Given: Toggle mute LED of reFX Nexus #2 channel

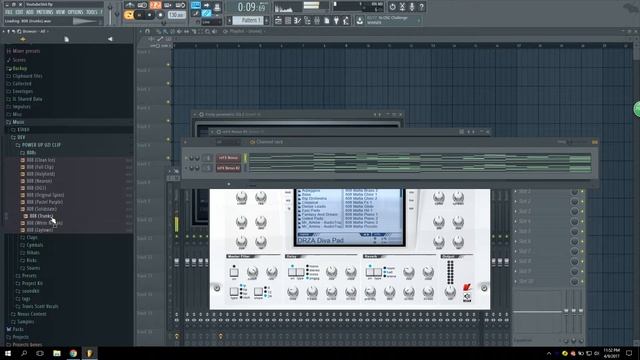Looking at the screenshot, I should pyautogui.click(x=187, y=168).
